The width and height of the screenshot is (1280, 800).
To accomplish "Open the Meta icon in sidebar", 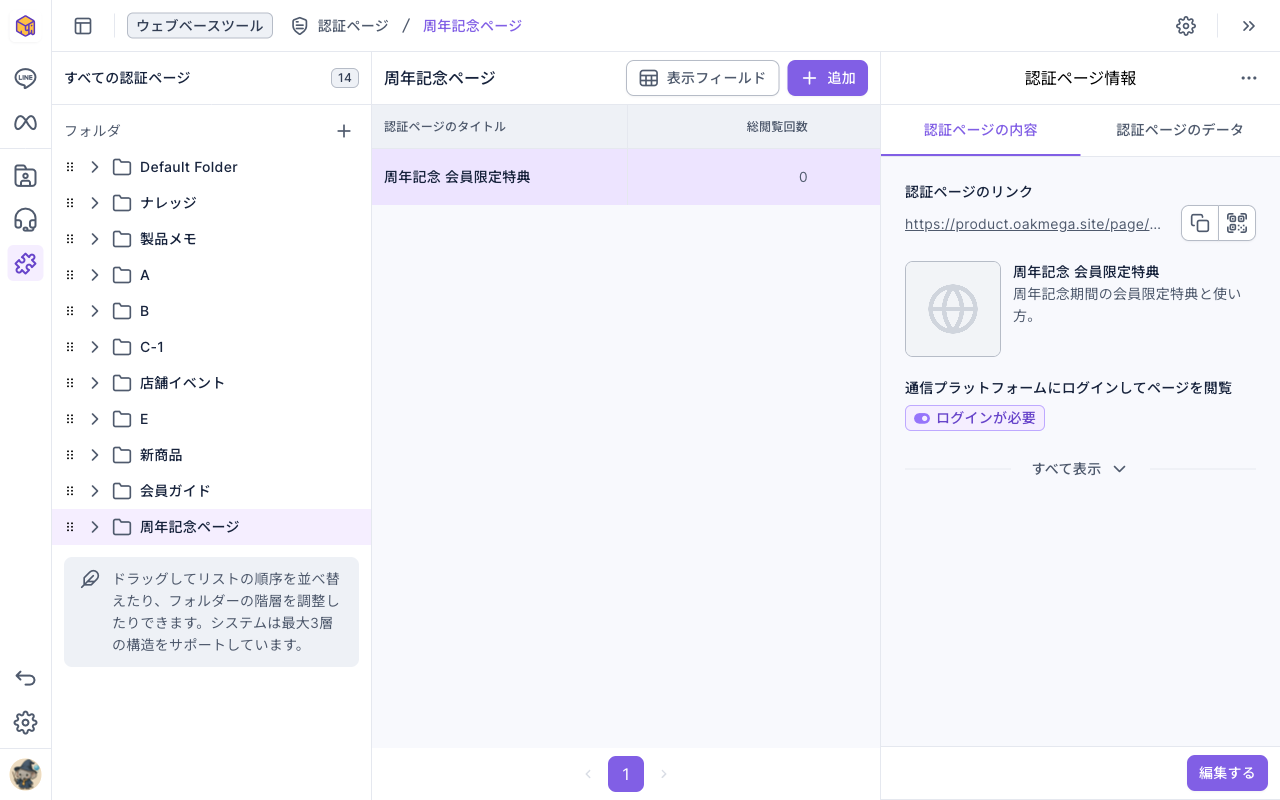I will click(25, 123).
